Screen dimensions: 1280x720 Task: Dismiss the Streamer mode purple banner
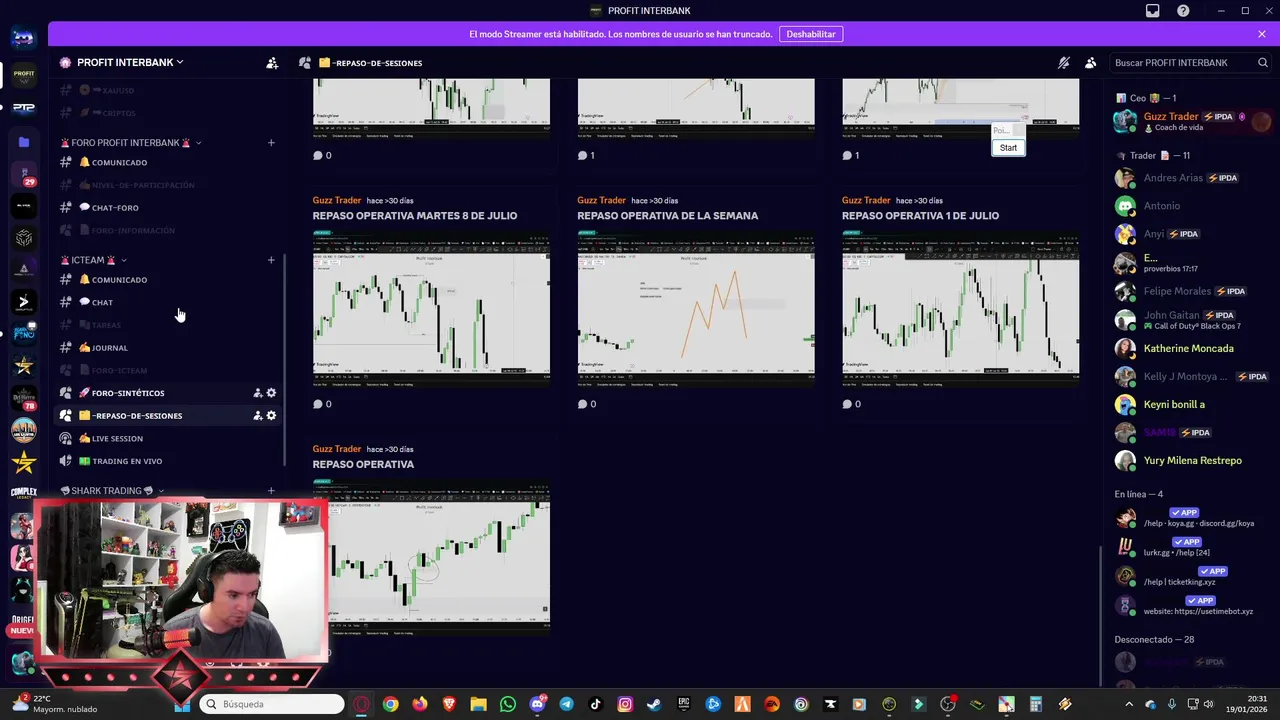pos(1262,34)
